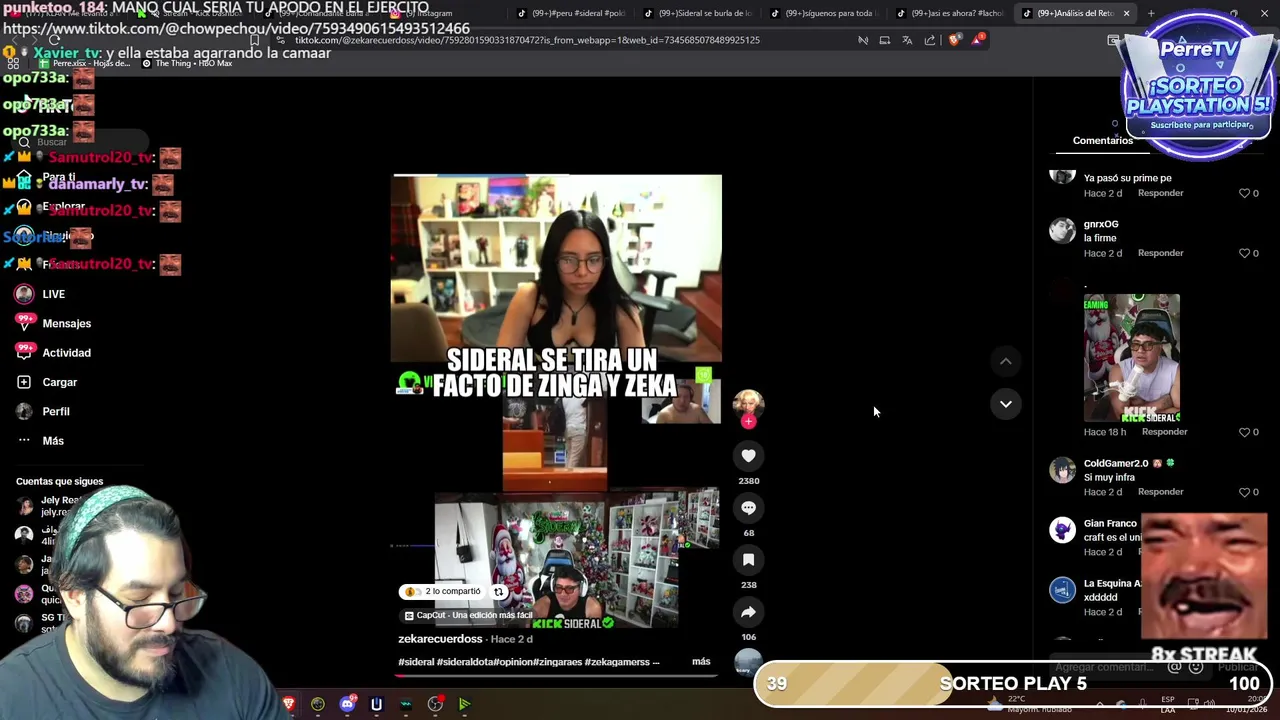
Task: Open La Esquina's profile avatar
Action: pyautogui.click(x=1062, y=589)
